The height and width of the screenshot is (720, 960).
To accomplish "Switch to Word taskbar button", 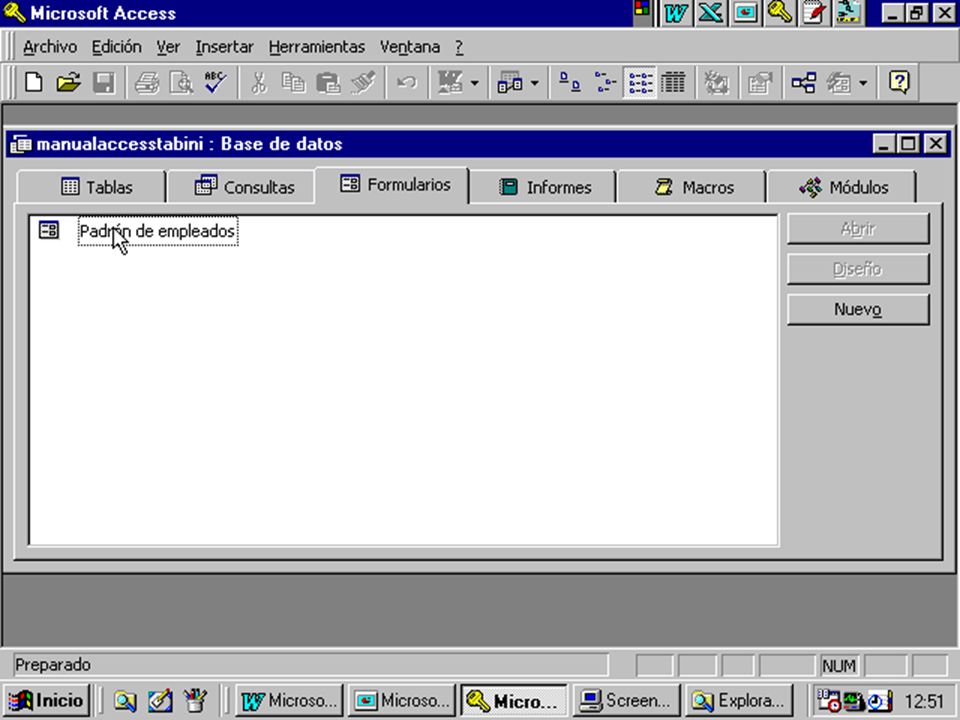I will (289, 700).
